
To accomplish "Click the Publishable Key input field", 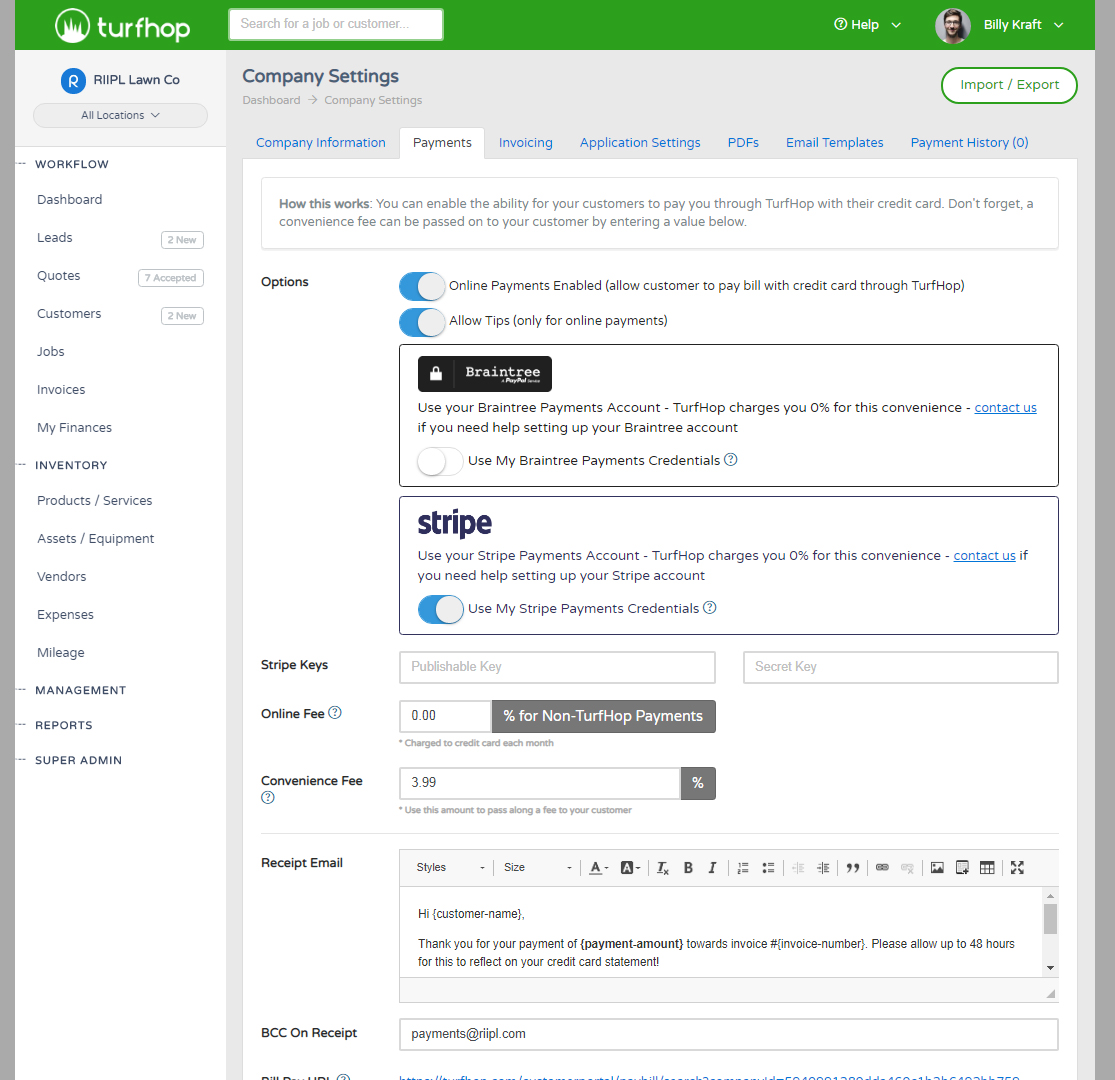I will (557, 667).
